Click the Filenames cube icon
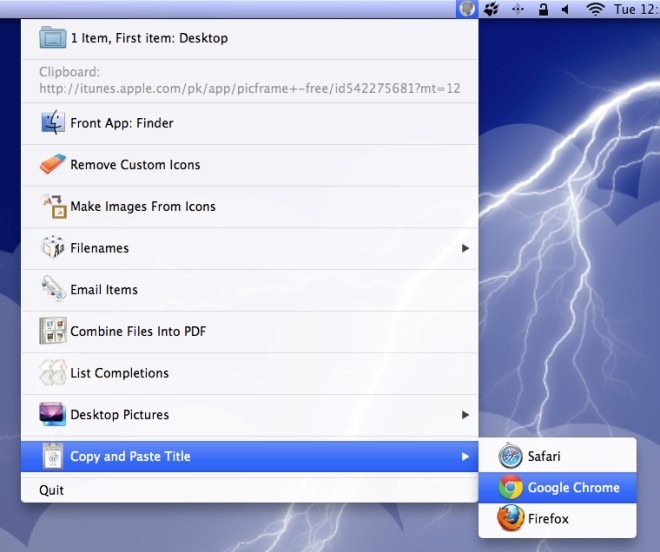 click(x=53, y=247)
